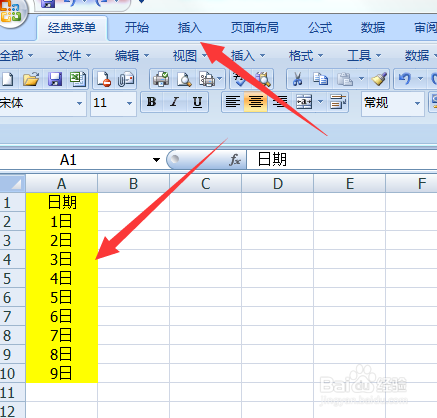Viewport: 437px width, 418px height.
Task: Open the 全部 classic menu
Action: pos(16,55)
